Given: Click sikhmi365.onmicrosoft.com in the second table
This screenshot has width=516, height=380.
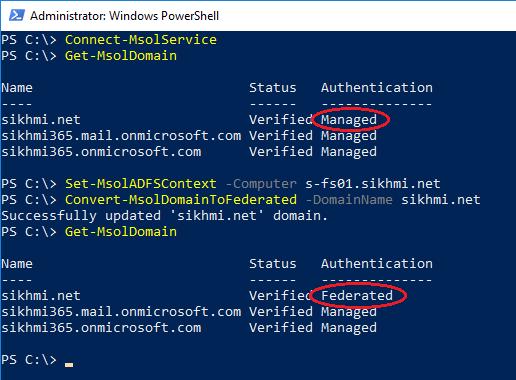Looking at the screenshot, I should pos(101,328).
